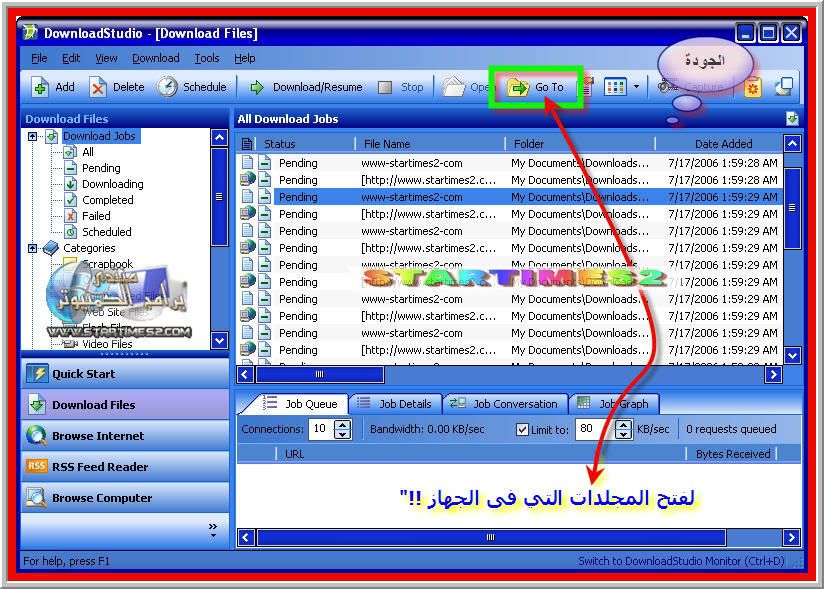Viewport: 824px width, 589px height.
Task: Open the Quick Start panel
Action: tap(125, 374)
